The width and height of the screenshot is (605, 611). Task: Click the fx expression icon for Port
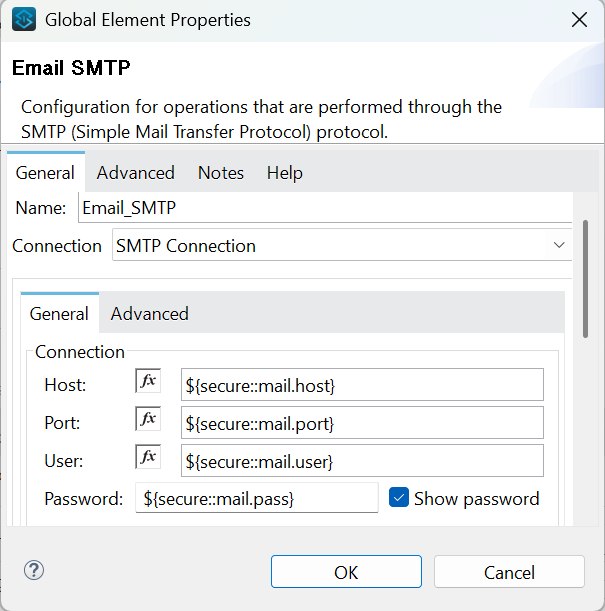[x=148, y=419]
